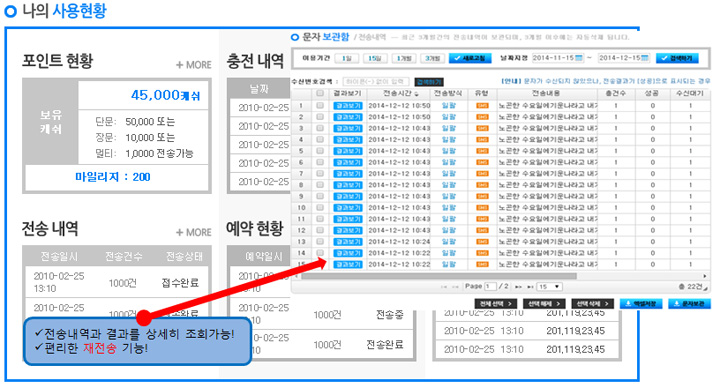Click the dark 검색하기 number search button

(429, 82)
